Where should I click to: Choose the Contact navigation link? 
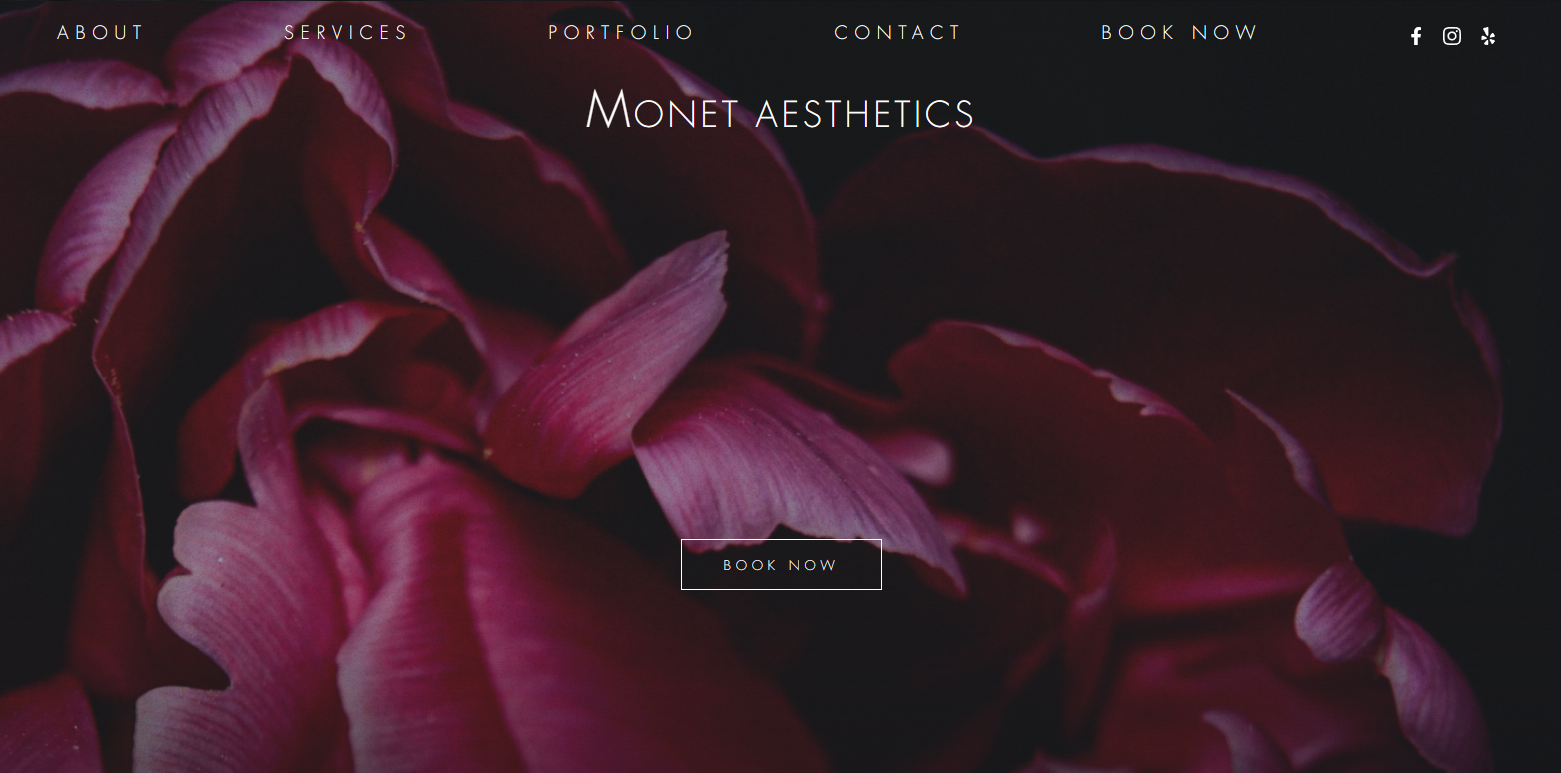point(898,33)
